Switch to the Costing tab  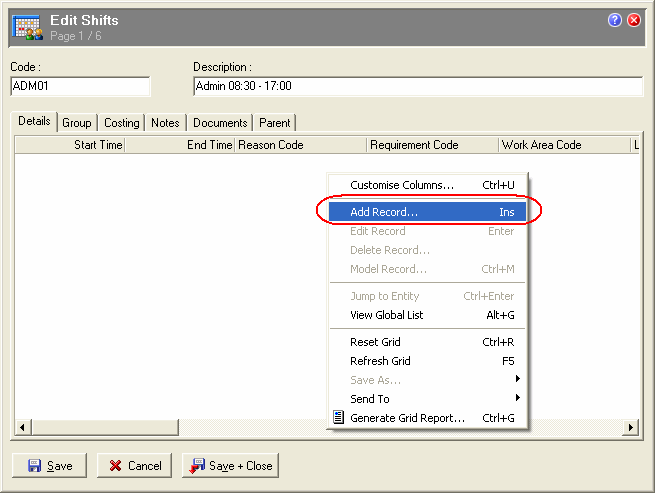[121, 123]
